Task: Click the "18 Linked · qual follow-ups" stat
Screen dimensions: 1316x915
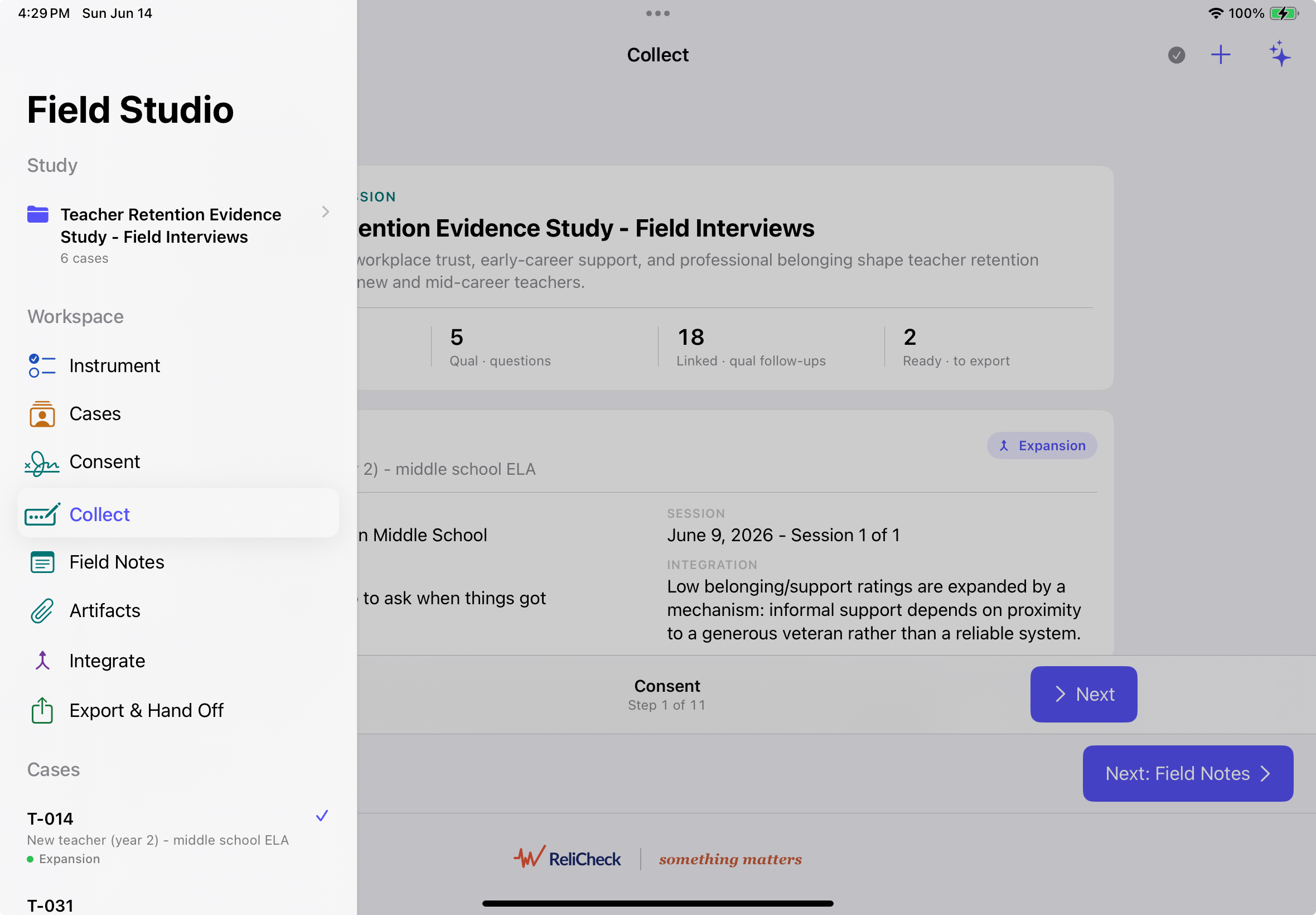Action: point(751,347)
